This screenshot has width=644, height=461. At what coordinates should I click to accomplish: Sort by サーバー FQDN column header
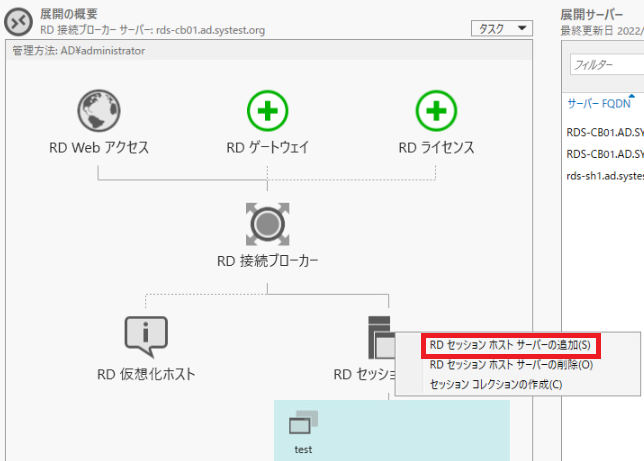pyautogui.click(x=598, y=104)
